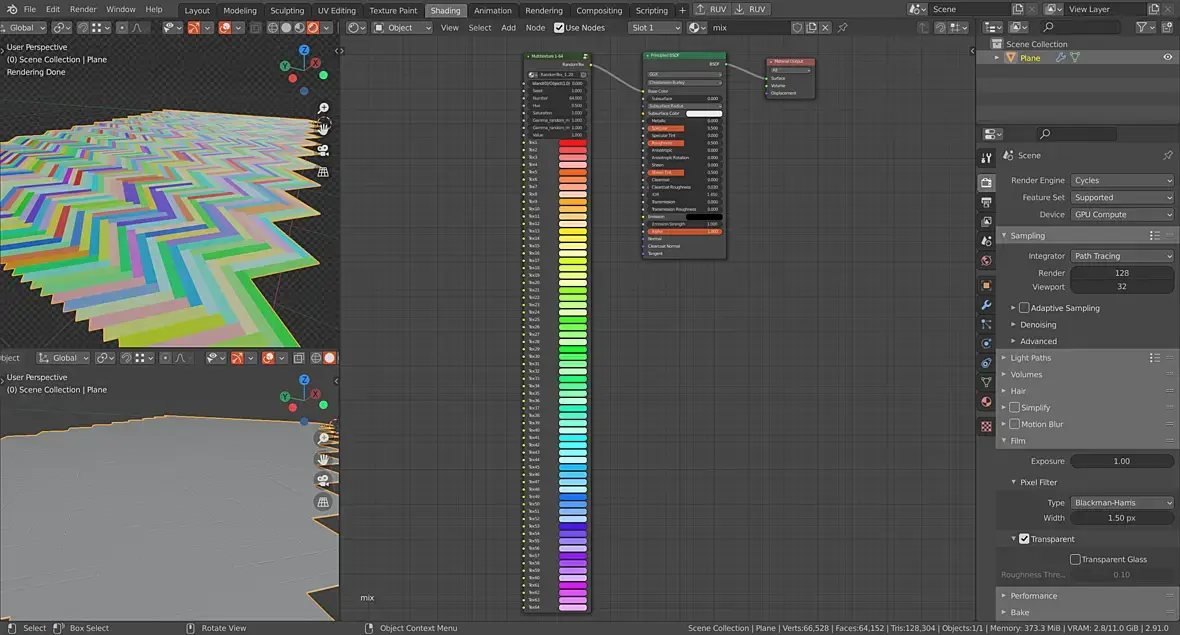Switch to the Texture Paint workspace tab
Viewport: 1180px width, 635px height.
click(393, 11)
